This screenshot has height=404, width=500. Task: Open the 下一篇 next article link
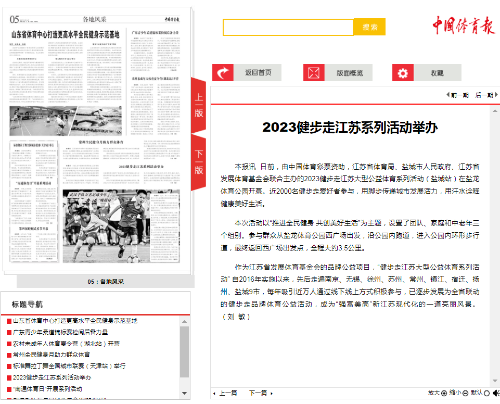point(261,393)
